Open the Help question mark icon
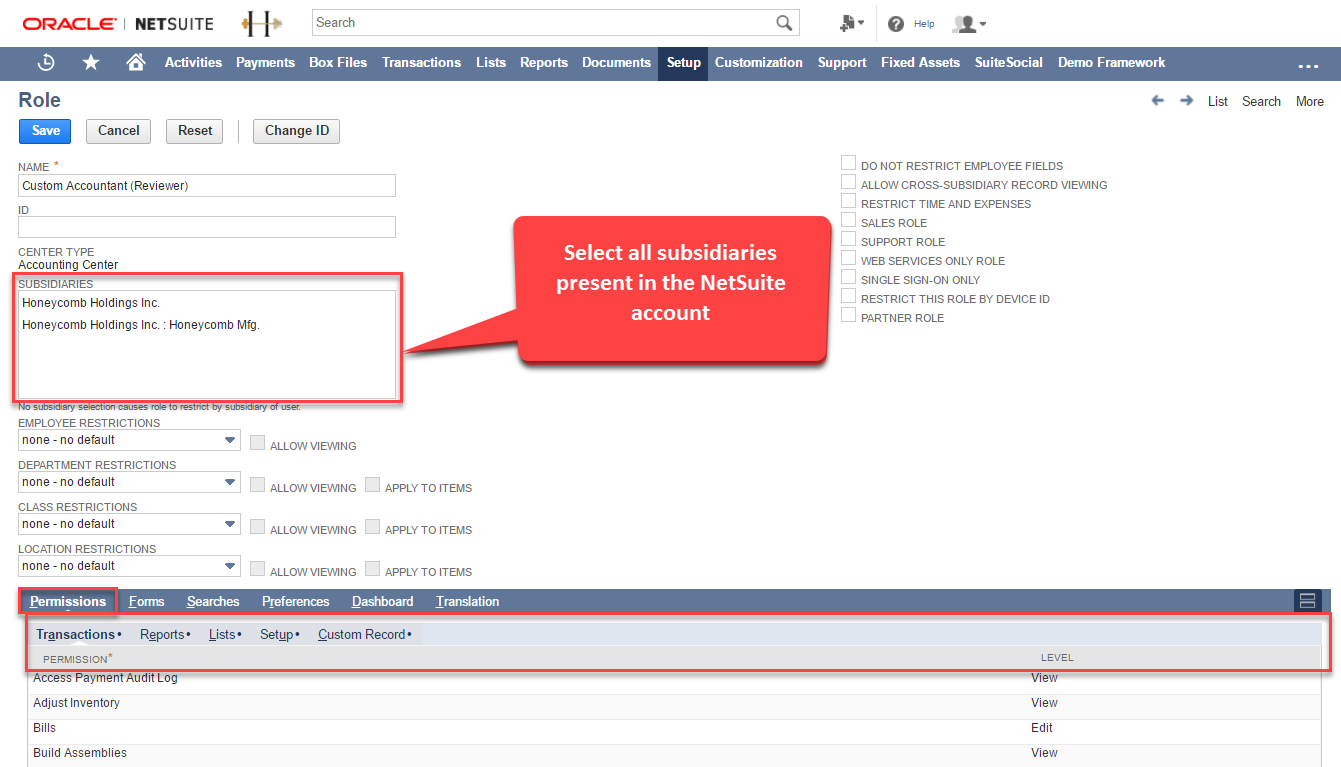The height and width of the screenshot is (767, 1341). pos(896,23)
